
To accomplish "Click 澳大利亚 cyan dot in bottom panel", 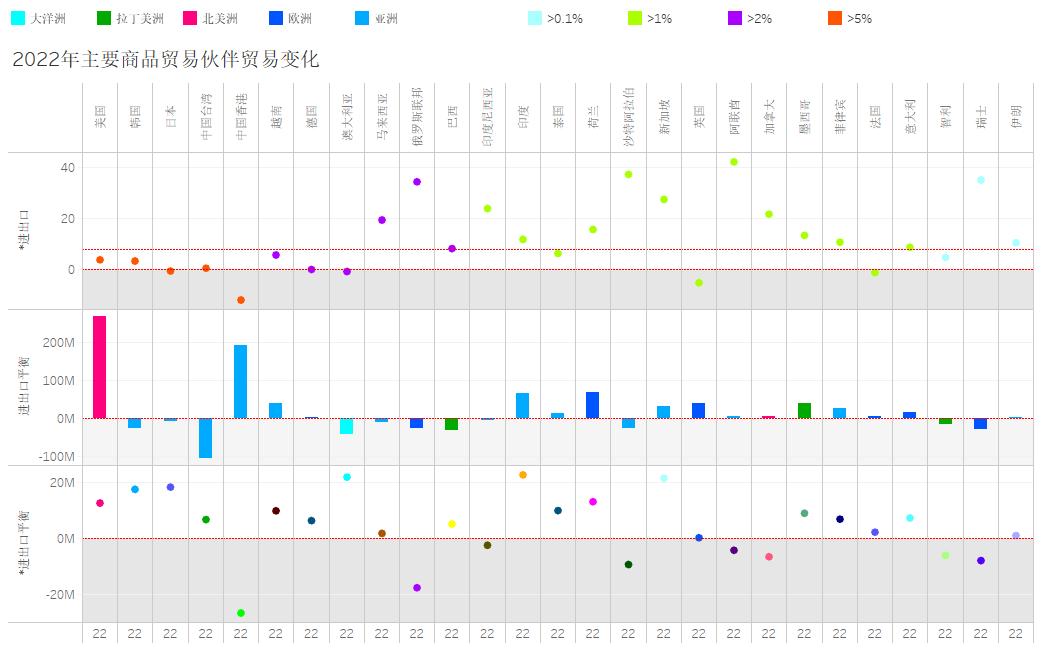I will click(346, 477).
